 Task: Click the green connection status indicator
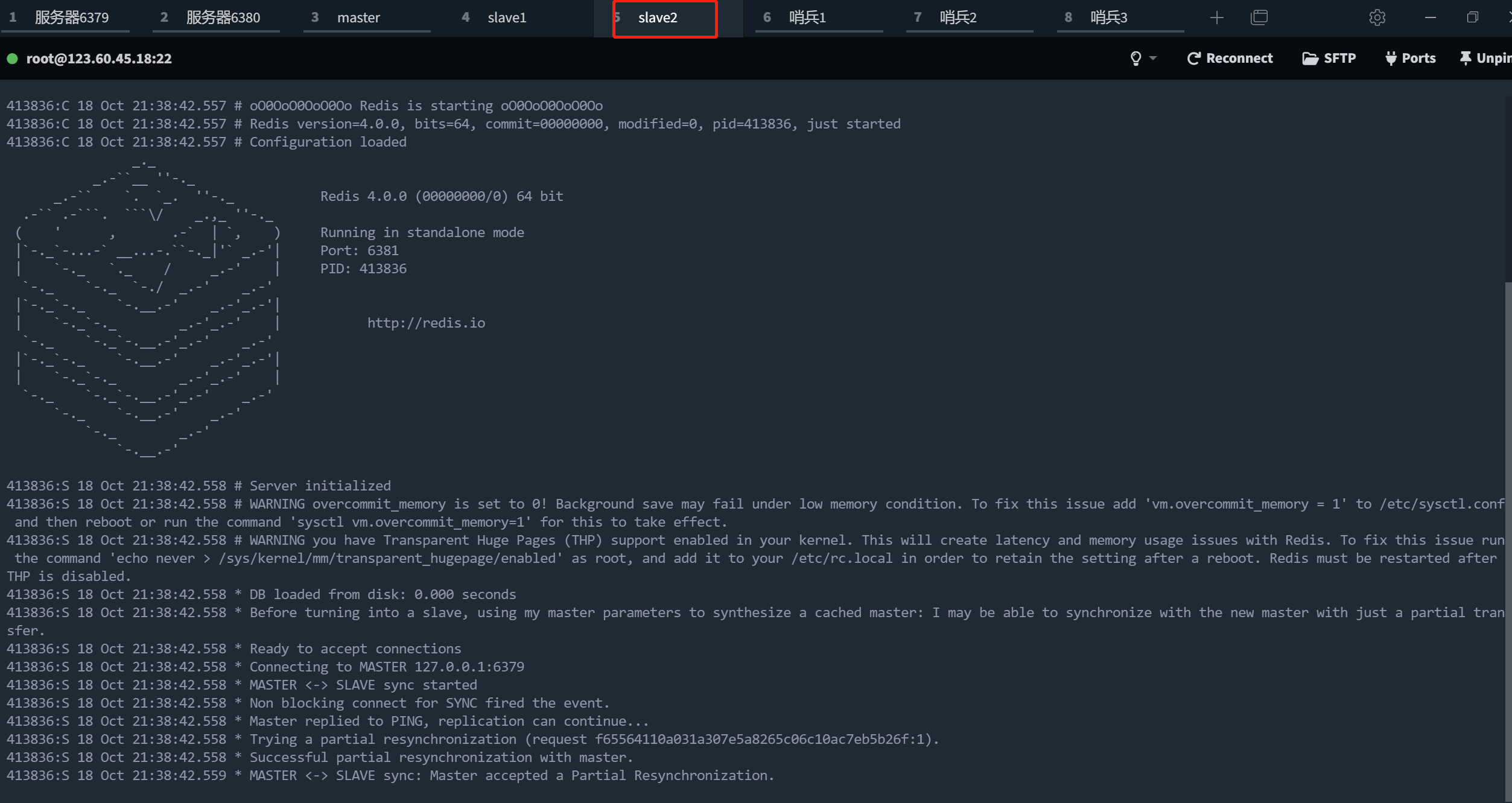(x=12, y=59)
